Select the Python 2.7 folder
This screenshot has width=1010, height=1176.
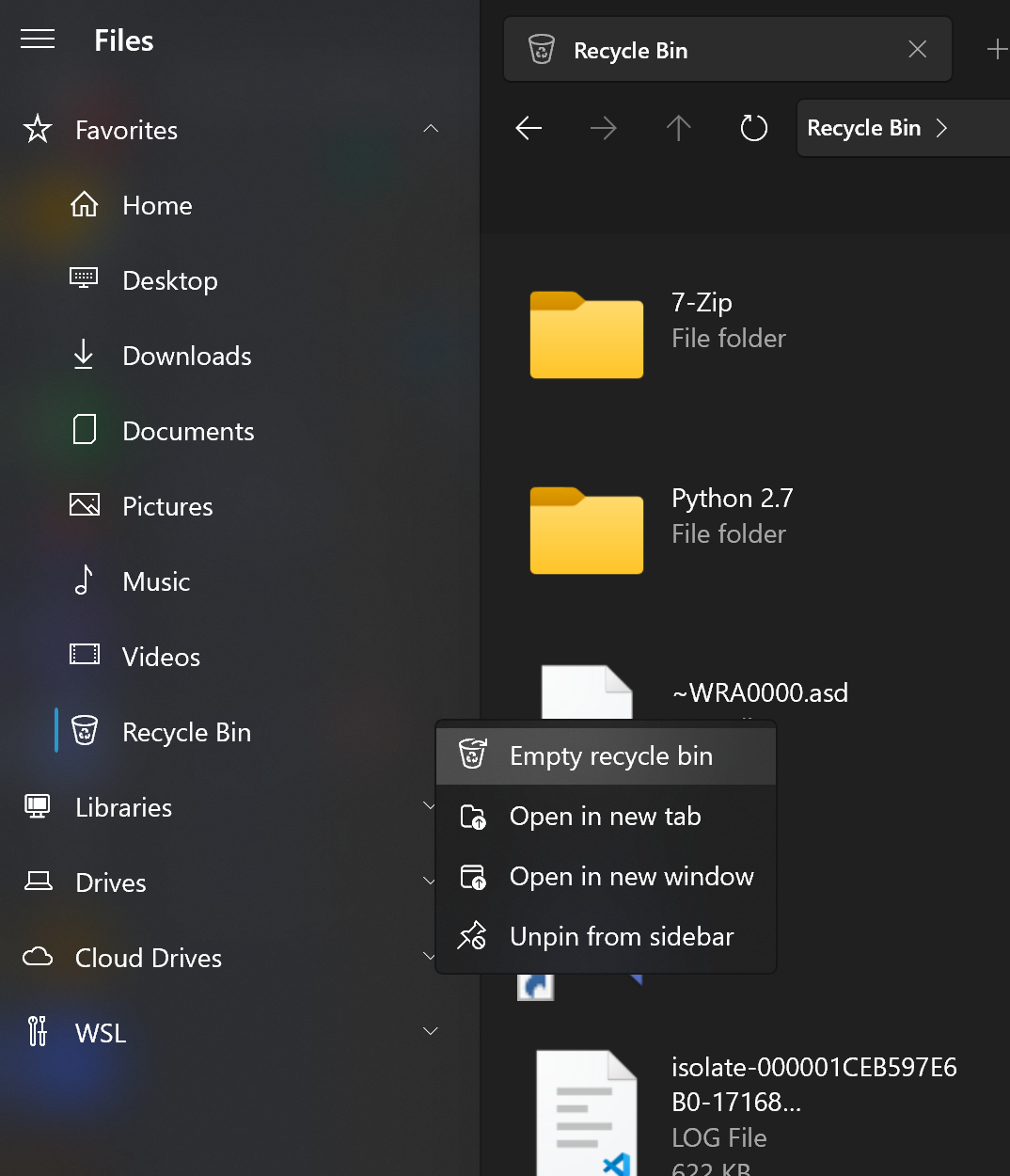point(586,532)
